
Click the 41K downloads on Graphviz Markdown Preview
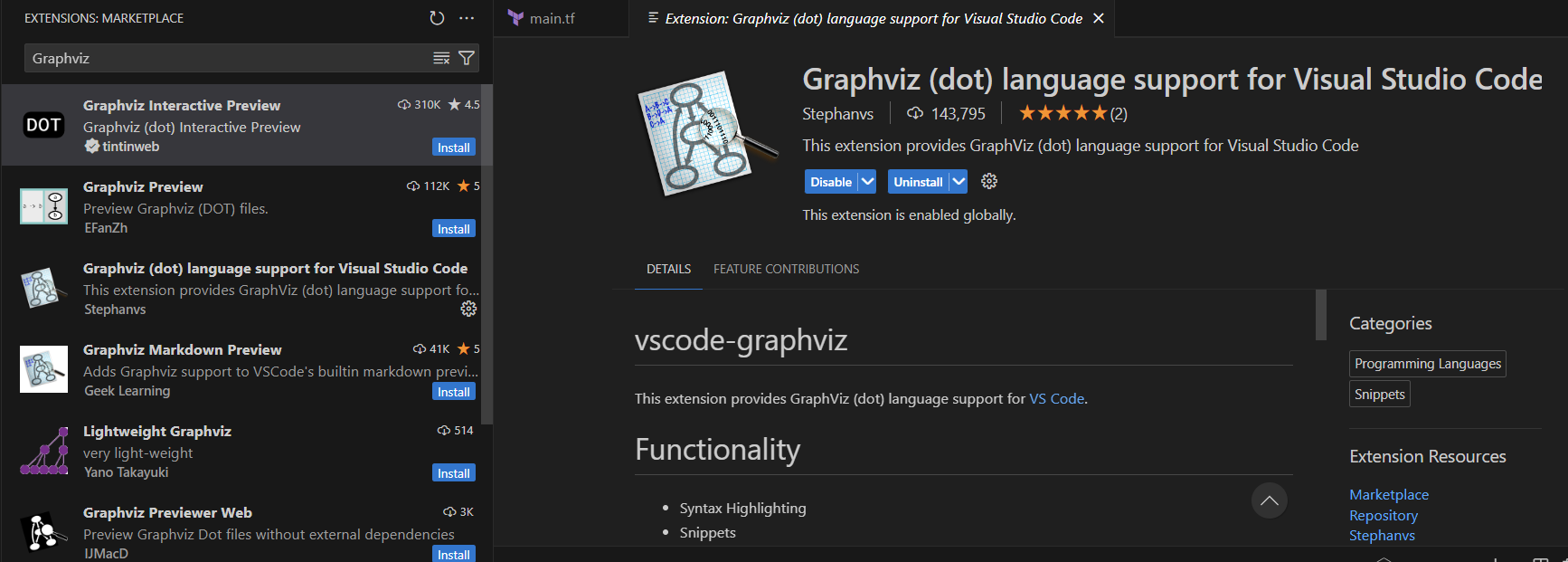432,348
